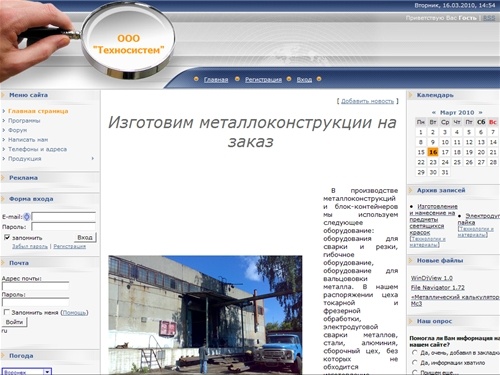
Task: Click the Наш опрос block arrow icon
Action: [x=411, y=321]
